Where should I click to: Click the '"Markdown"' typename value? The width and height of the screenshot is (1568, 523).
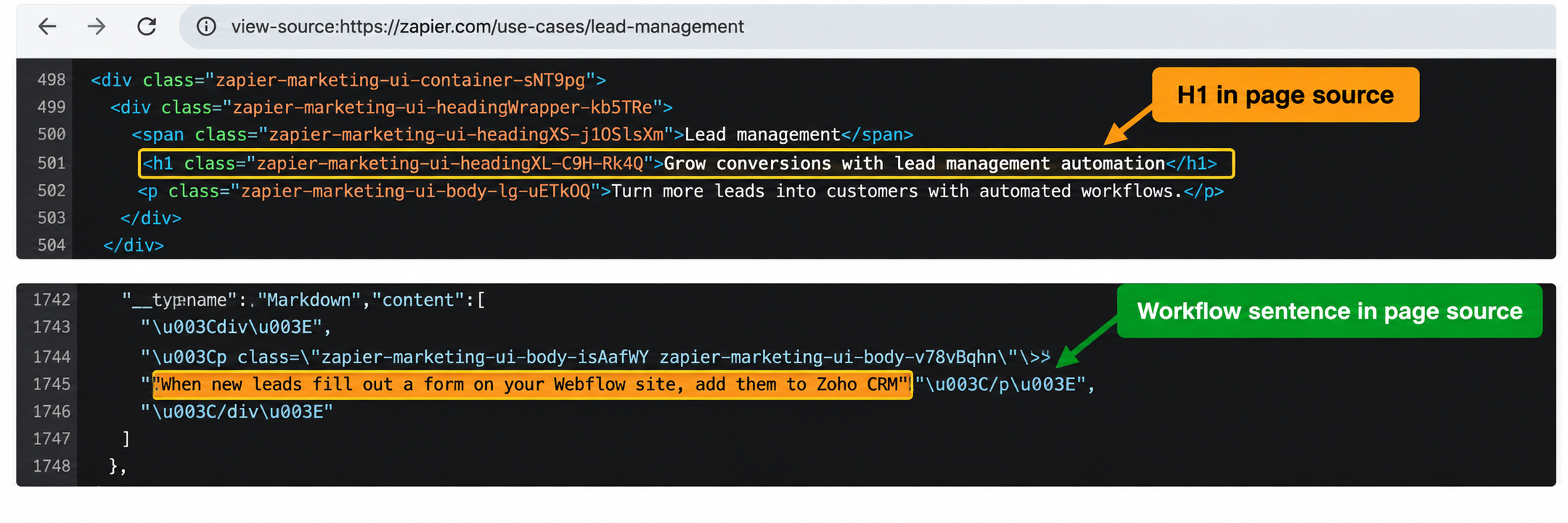pyautogui.click(x=309, y=300)
